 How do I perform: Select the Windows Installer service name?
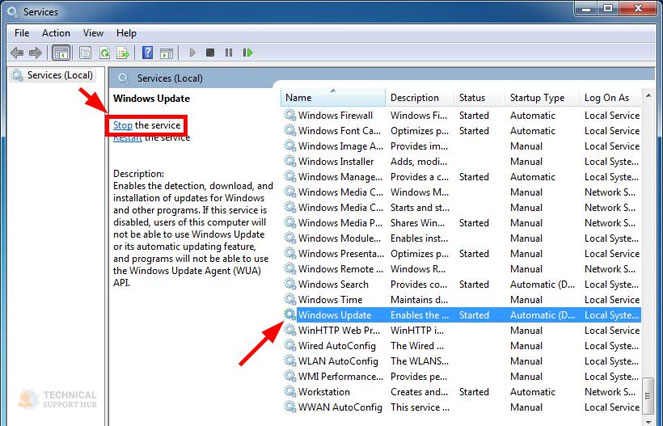pyautogui.click(x=336, y=162)
